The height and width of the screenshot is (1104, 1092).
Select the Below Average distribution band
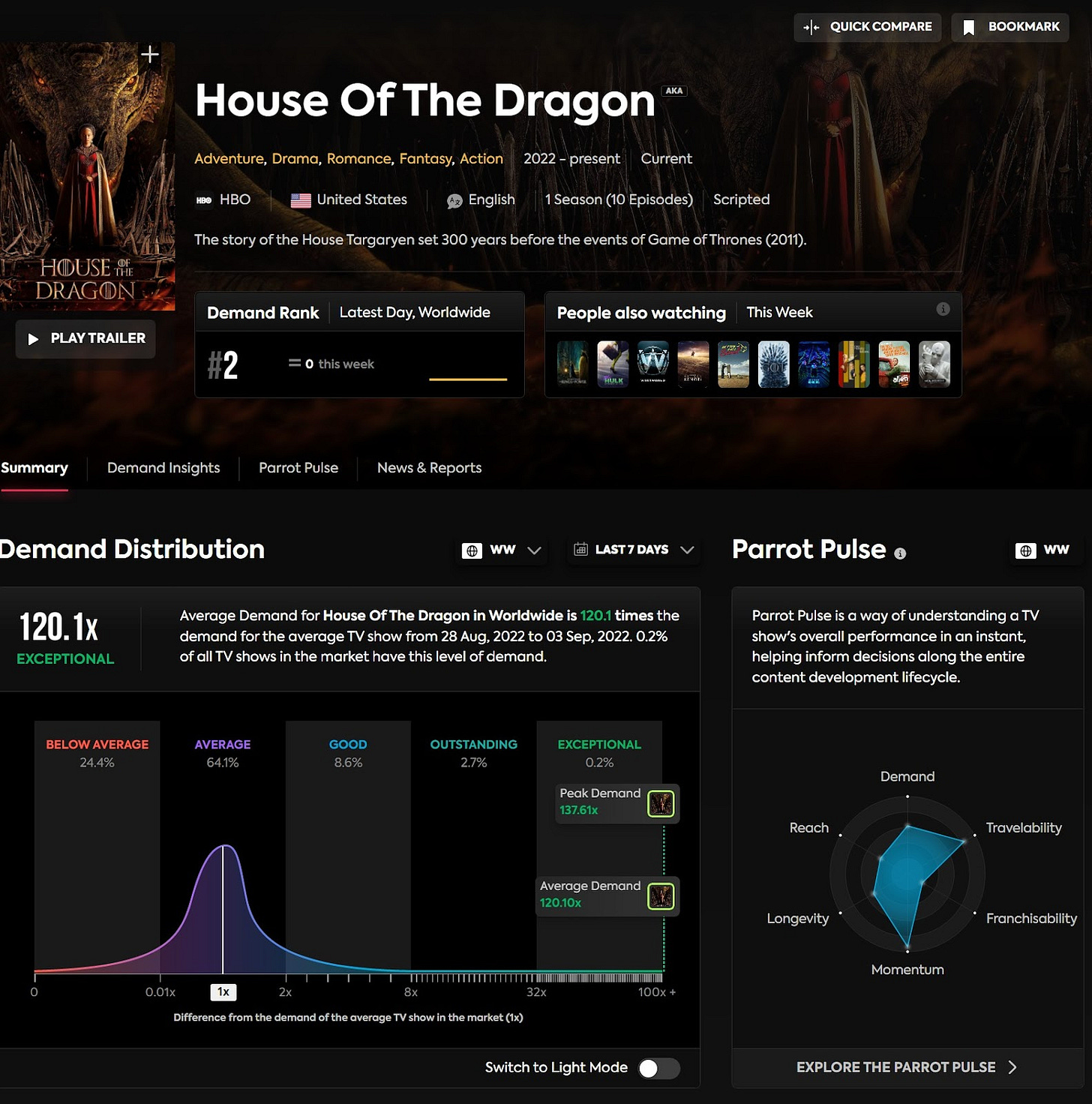(97, 846)
